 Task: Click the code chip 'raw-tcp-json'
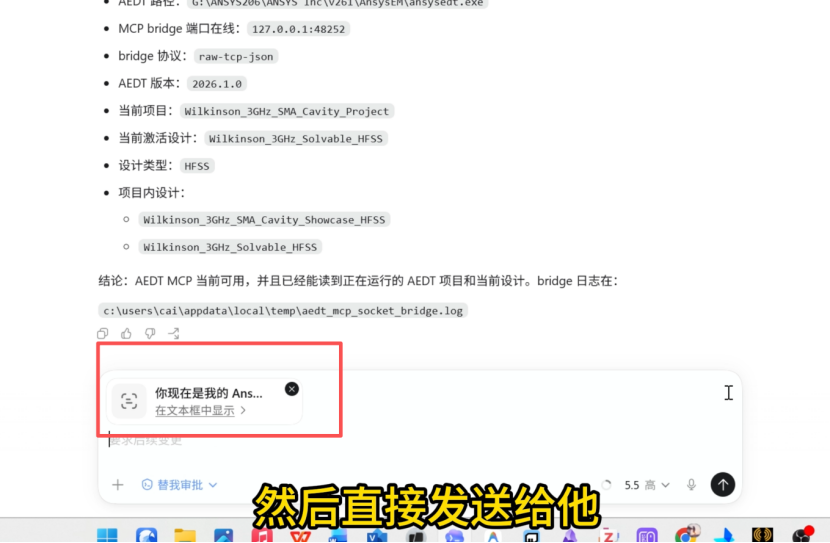coord(236,57)
